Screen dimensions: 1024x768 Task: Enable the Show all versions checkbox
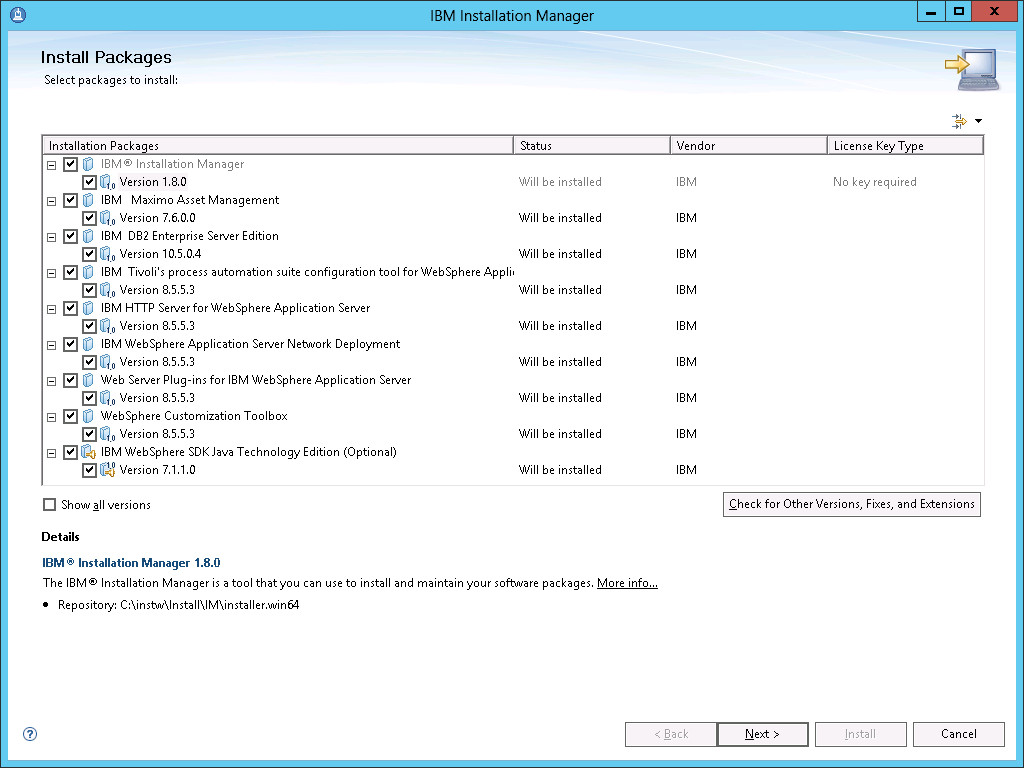coord(49,504)
